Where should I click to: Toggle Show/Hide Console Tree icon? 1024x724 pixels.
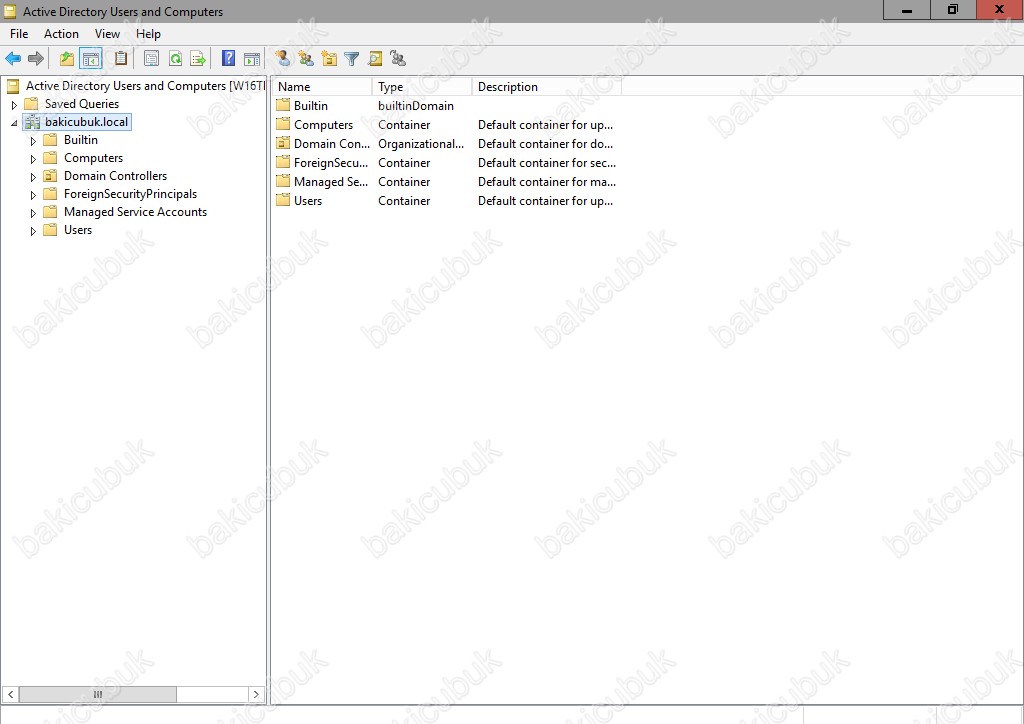coord(91,59)
